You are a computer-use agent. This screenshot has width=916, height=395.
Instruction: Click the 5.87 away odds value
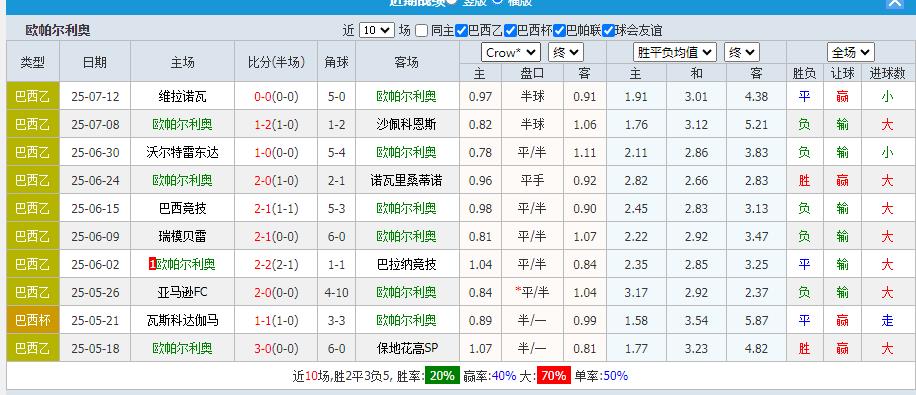click(x=756, y=320)
